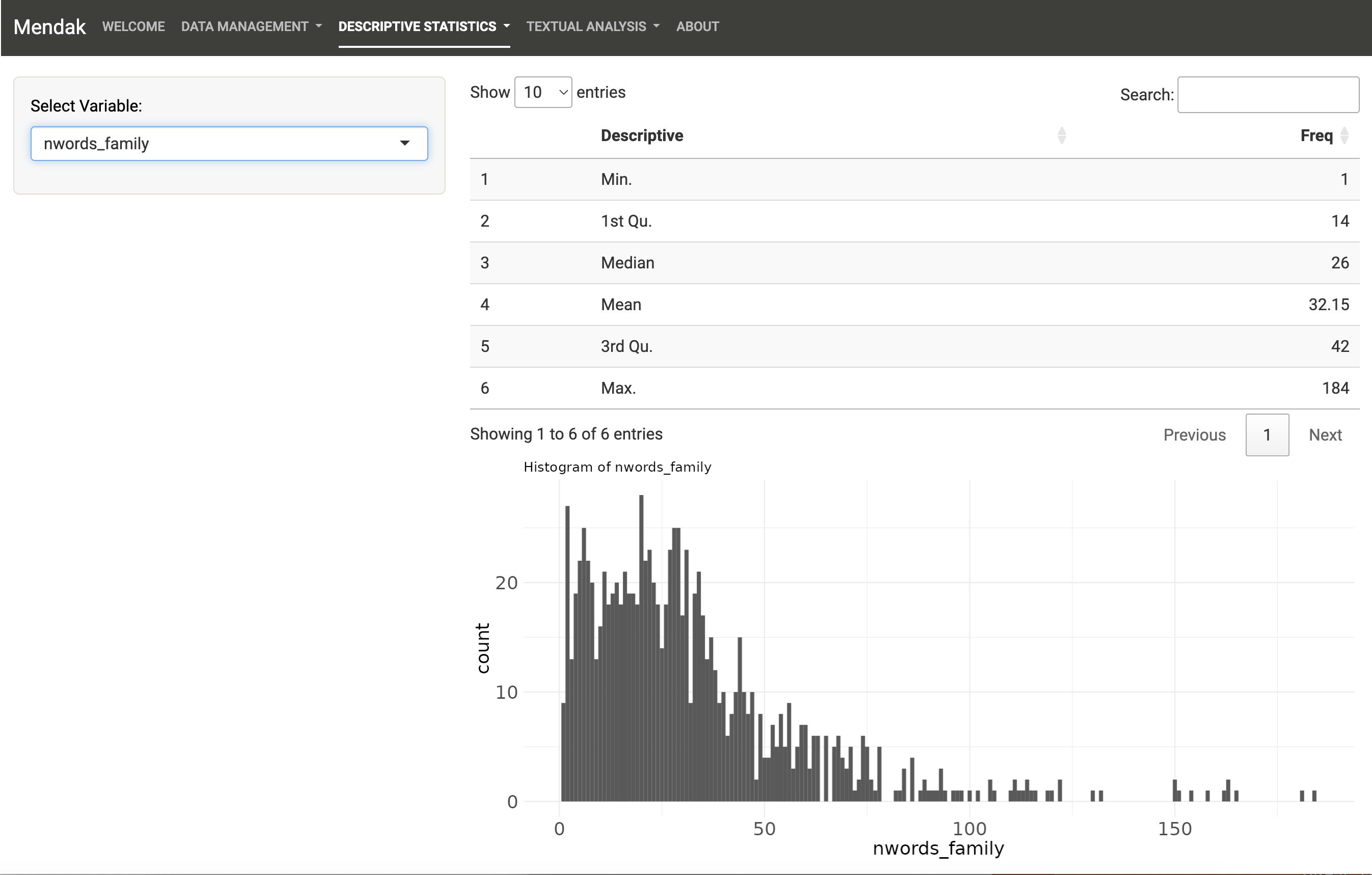This screenshot has width=1372, height=875.
Task: Sort by the Freq column header
Action: 1316,135
